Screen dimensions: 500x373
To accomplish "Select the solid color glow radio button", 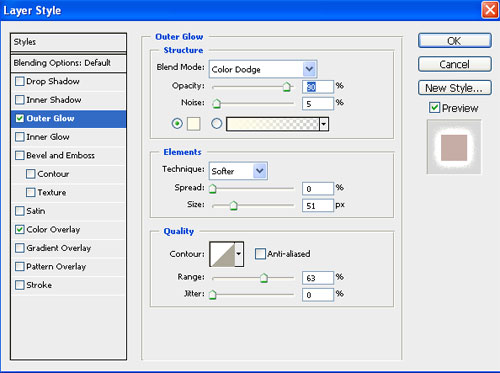I will pos(177,124).
